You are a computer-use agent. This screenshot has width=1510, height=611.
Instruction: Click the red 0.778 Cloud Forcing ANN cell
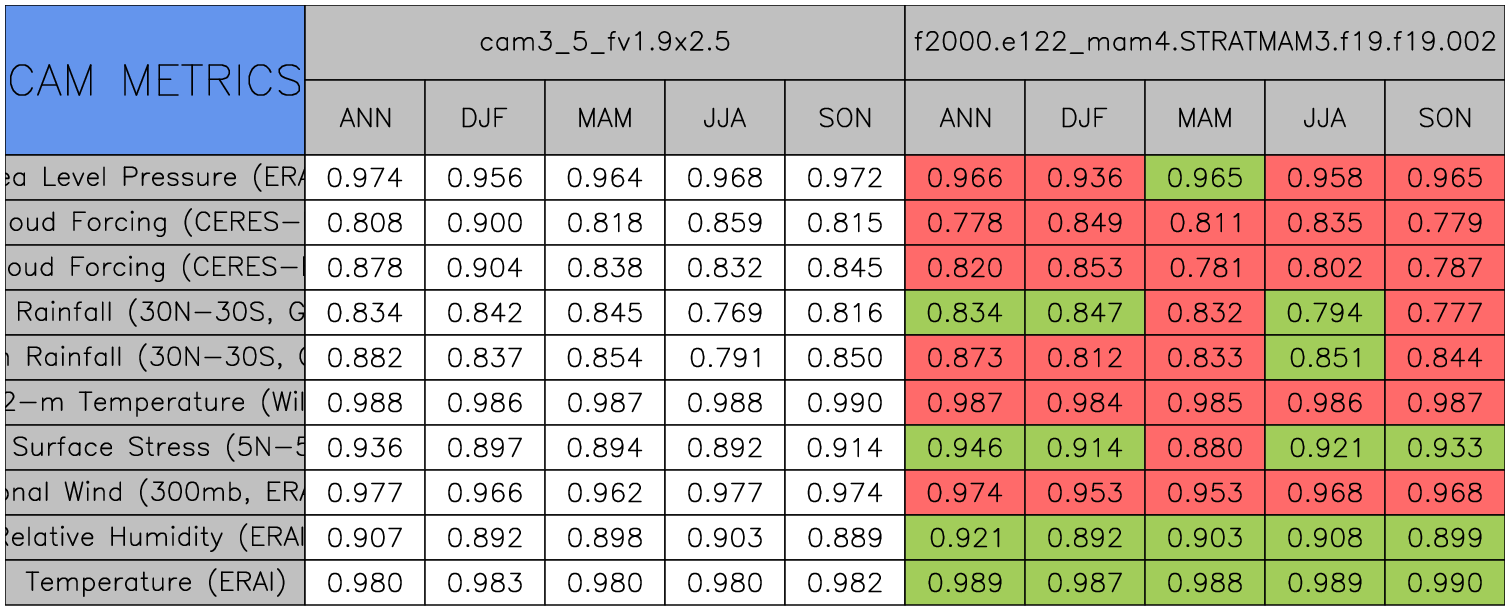[964, 223]
